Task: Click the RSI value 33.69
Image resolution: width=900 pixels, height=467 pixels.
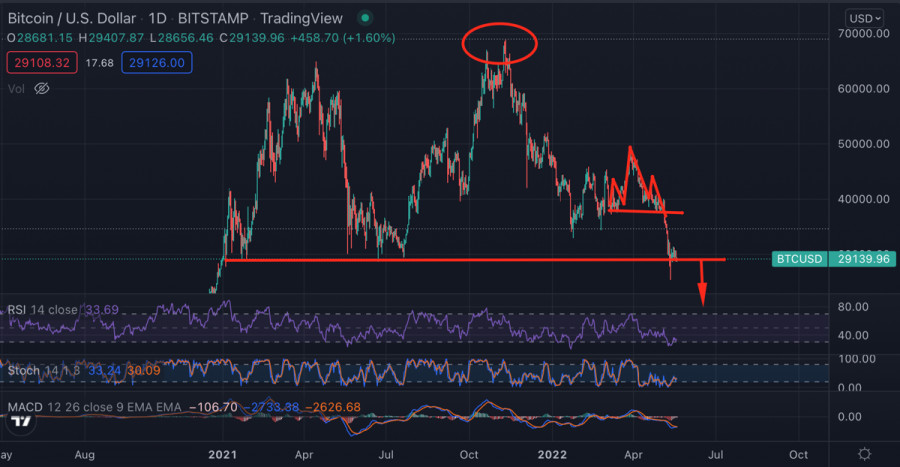Action: pyautogui.click(x=102, y=310)
